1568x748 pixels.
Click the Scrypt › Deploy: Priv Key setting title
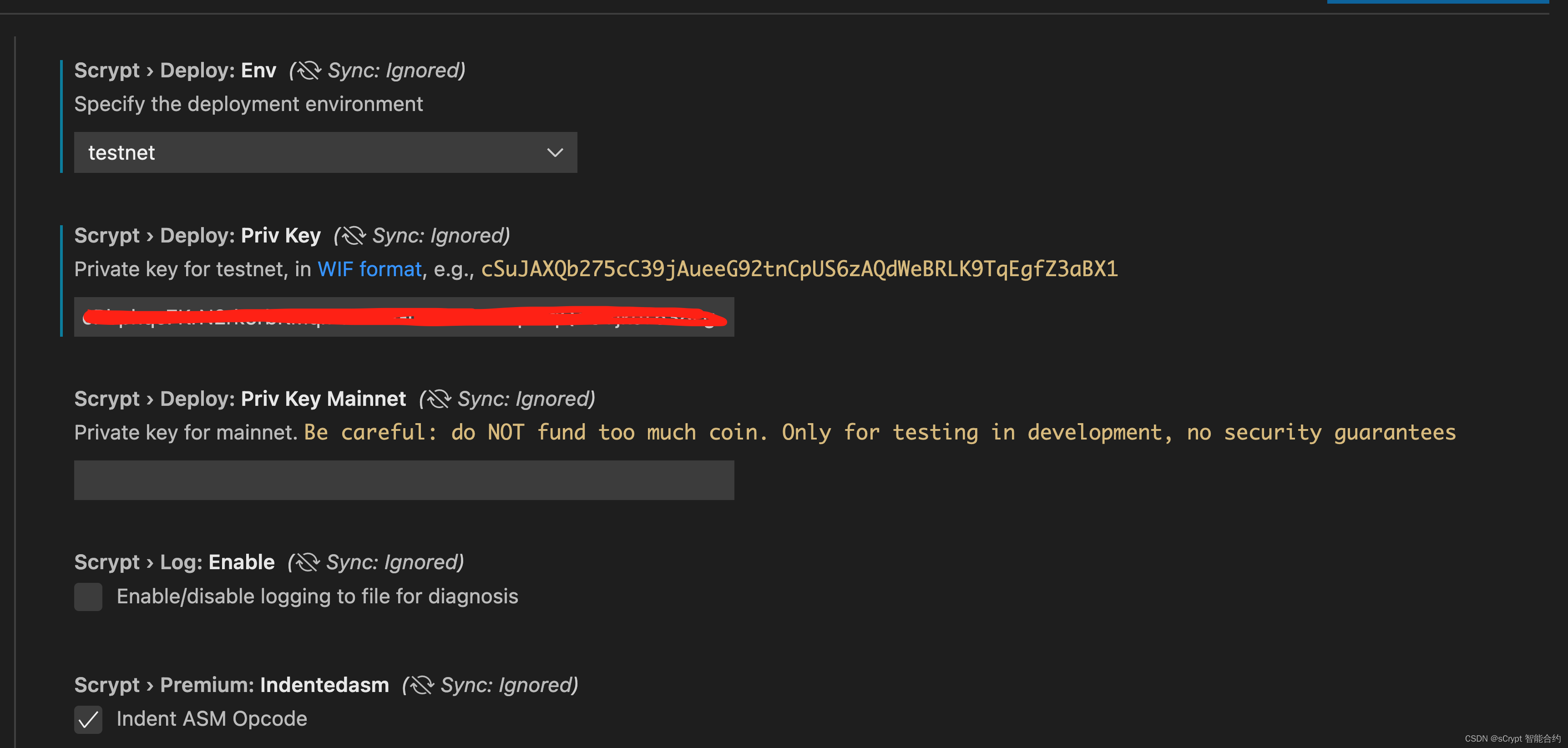pyautogui.click(x=198, y=235)
